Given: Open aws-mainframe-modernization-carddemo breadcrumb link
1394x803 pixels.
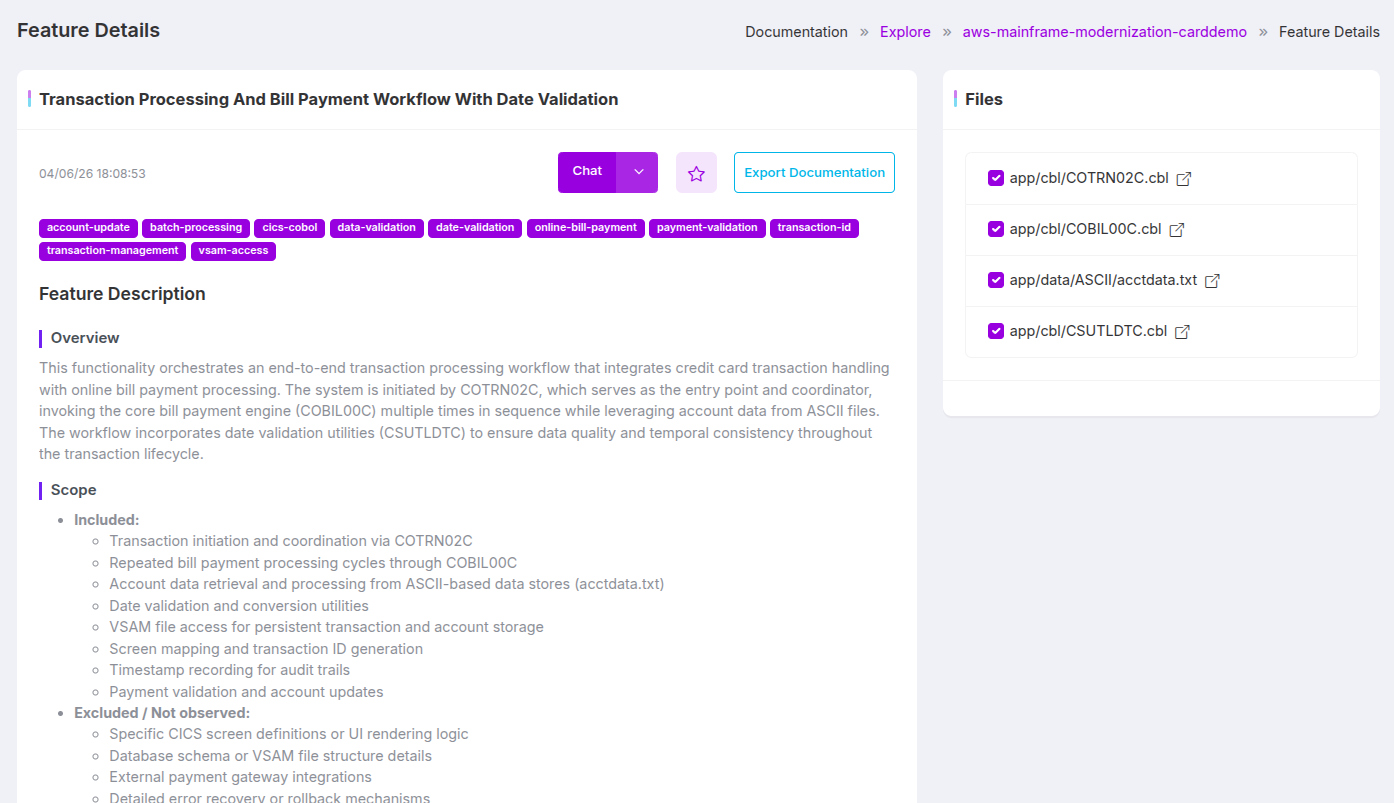Looking at the screenshot, I should 1104,32.
